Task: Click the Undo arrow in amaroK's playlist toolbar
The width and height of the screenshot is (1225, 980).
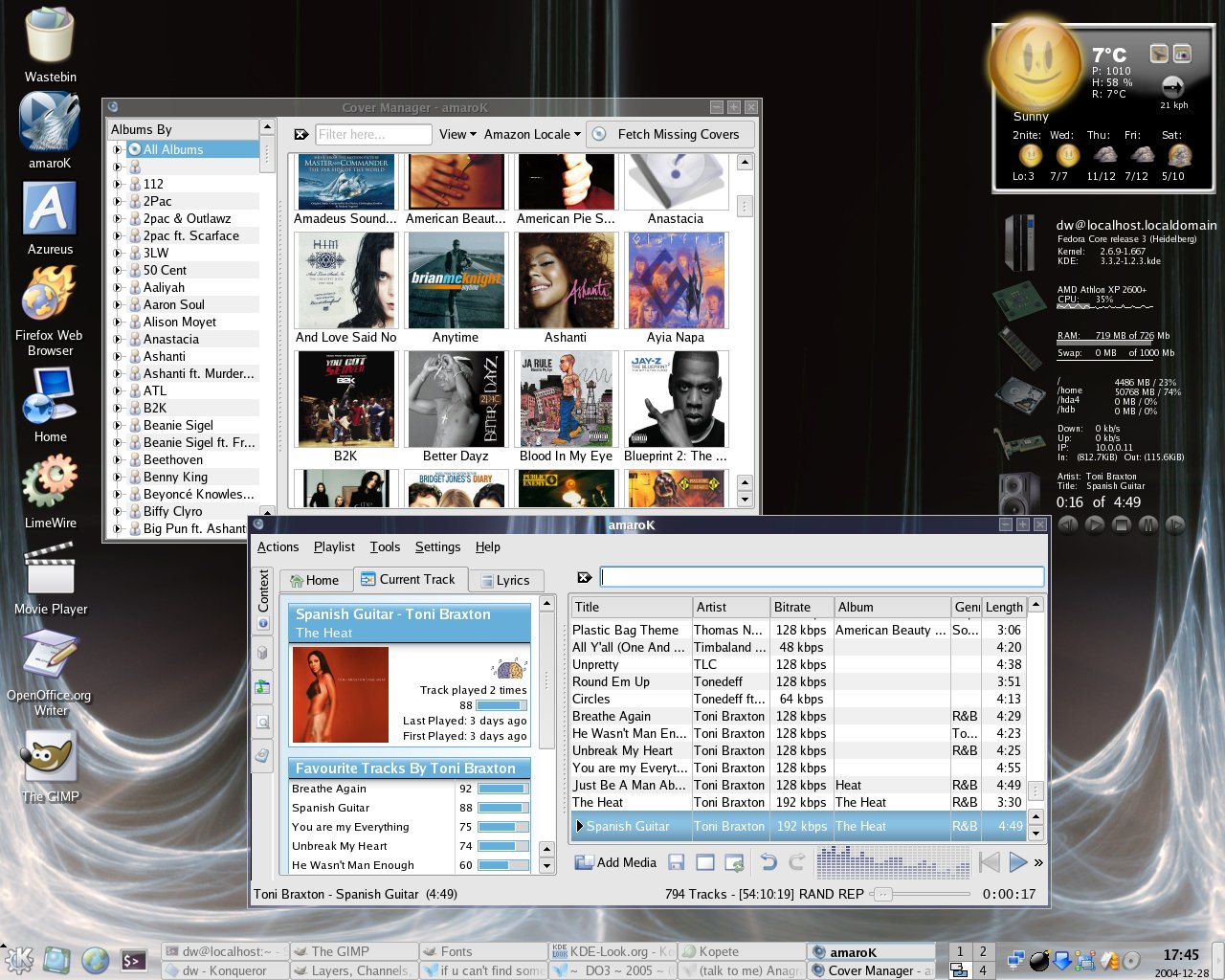Action: pos(768,862)
